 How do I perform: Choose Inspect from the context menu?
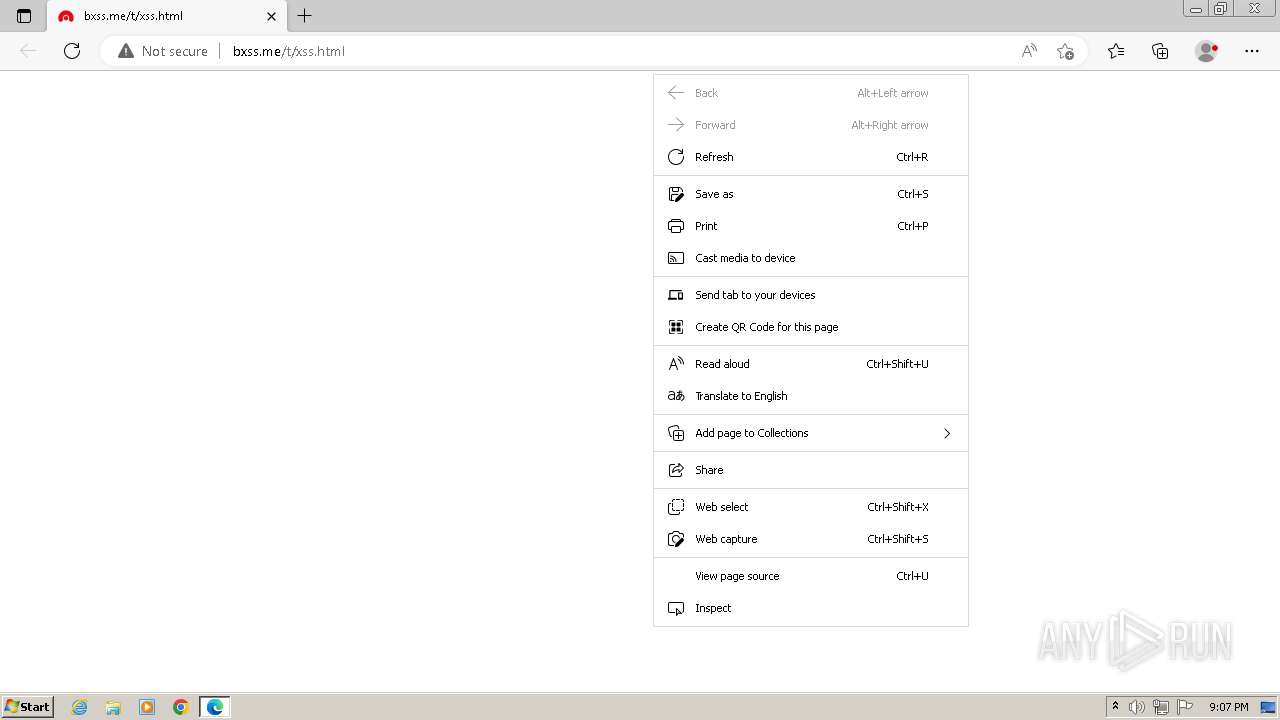811,608
